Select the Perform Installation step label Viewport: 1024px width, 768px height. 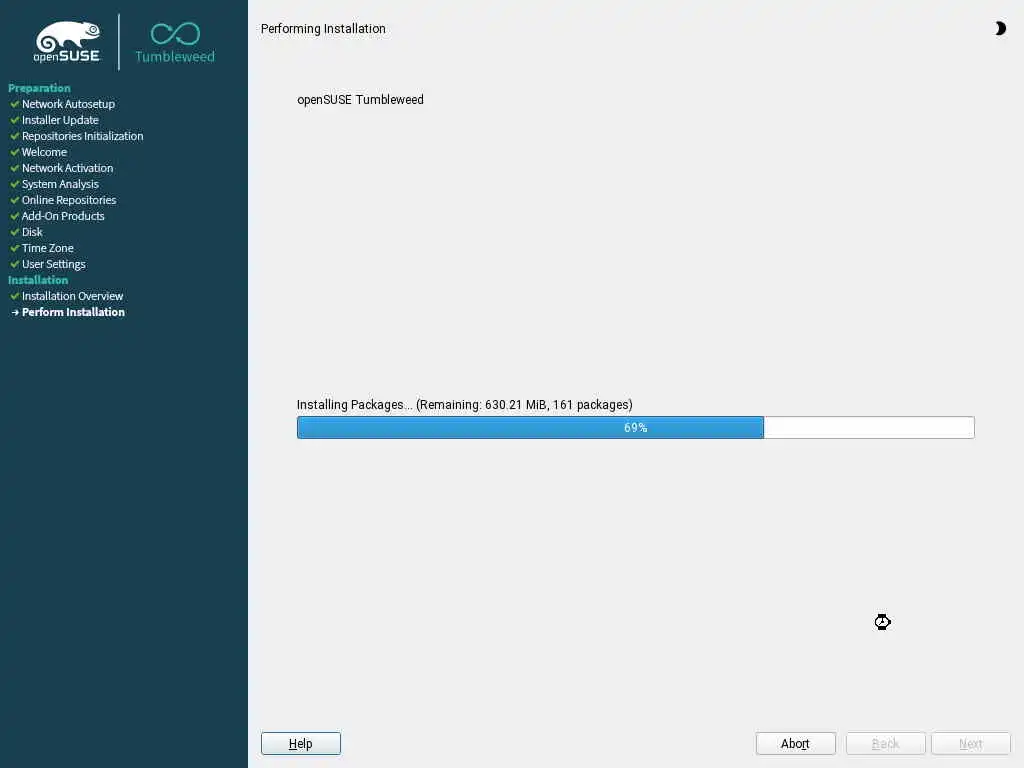(x=73, y=312)
